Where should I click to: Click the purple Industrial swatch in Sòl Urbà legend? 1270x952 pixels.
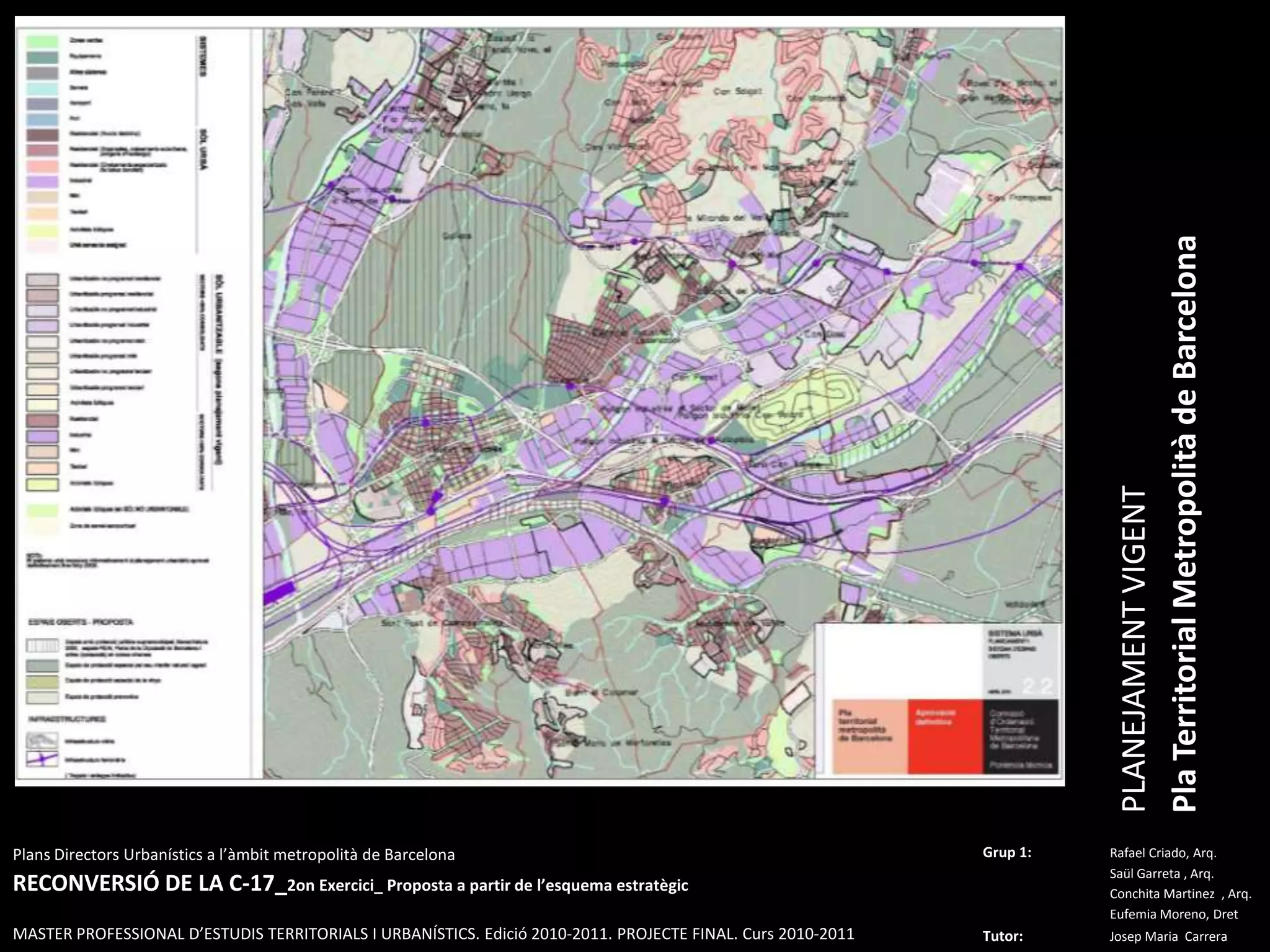(42, 181)
